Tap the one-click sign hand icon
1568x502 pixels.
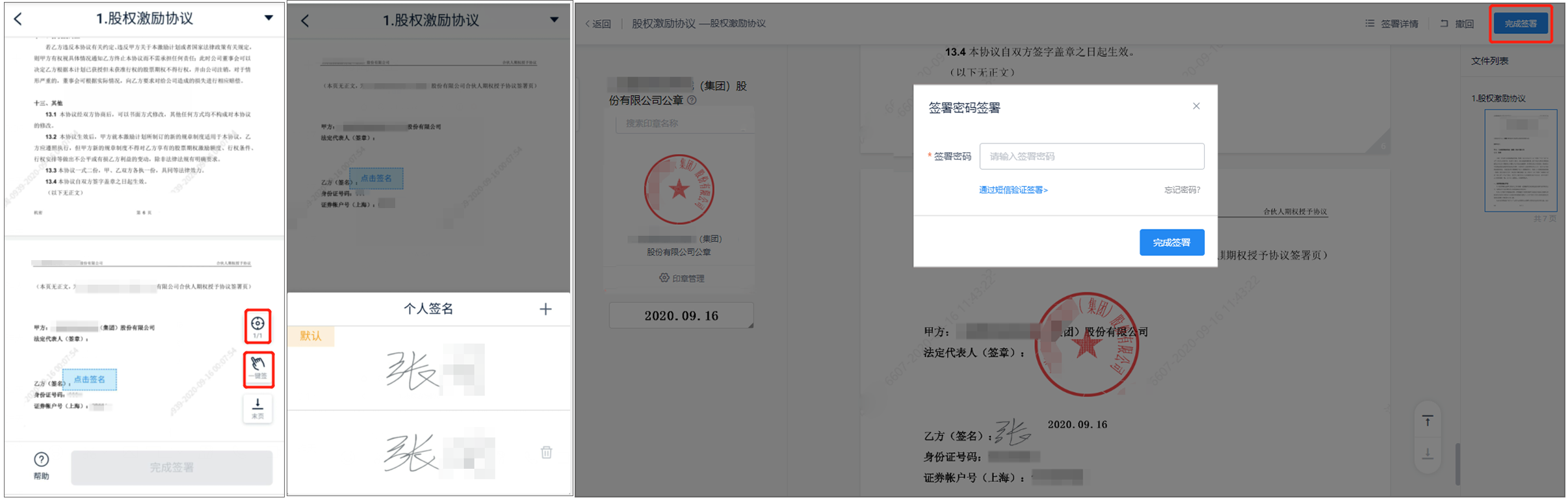(258, 369)
